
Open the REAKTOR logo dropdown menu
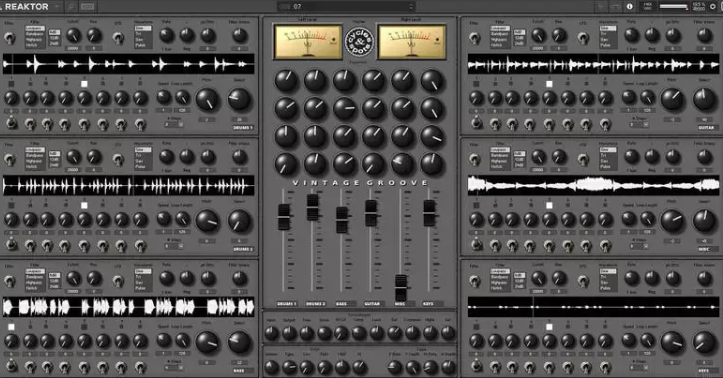click(x=57, y=6)
